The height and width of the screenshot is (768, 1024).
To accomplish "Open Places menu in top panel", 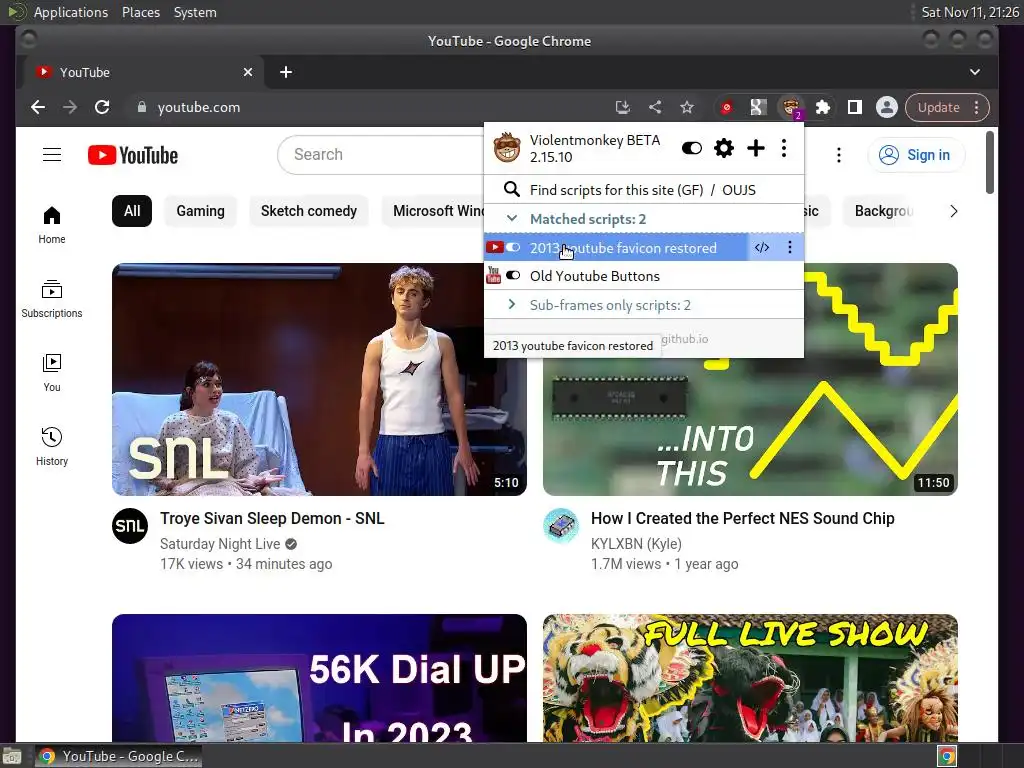I will coord(141,12).
